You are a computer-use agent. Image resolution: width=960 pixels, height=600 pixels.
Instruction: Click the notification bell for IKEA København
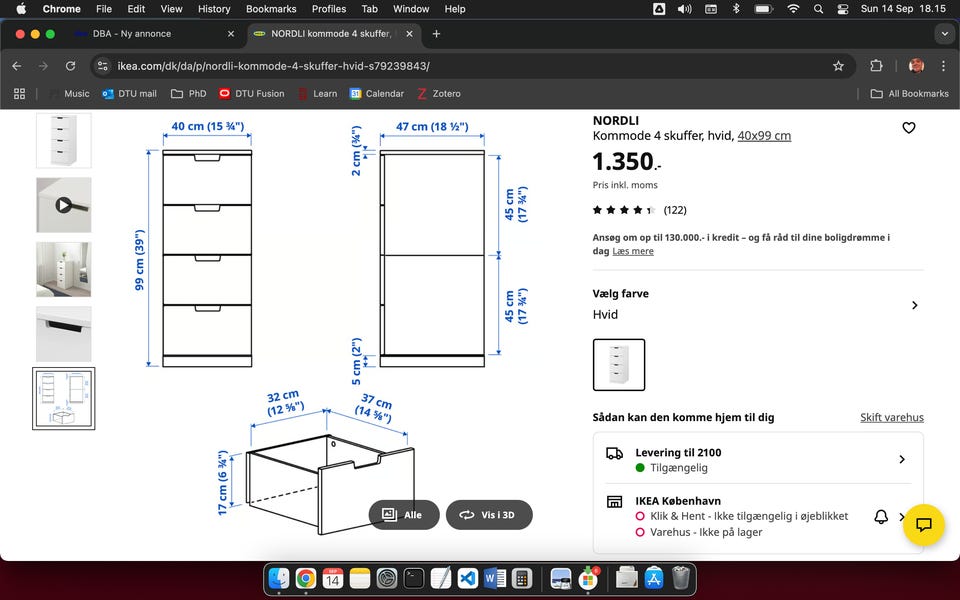pyautogui.click(x=881, y=516)
